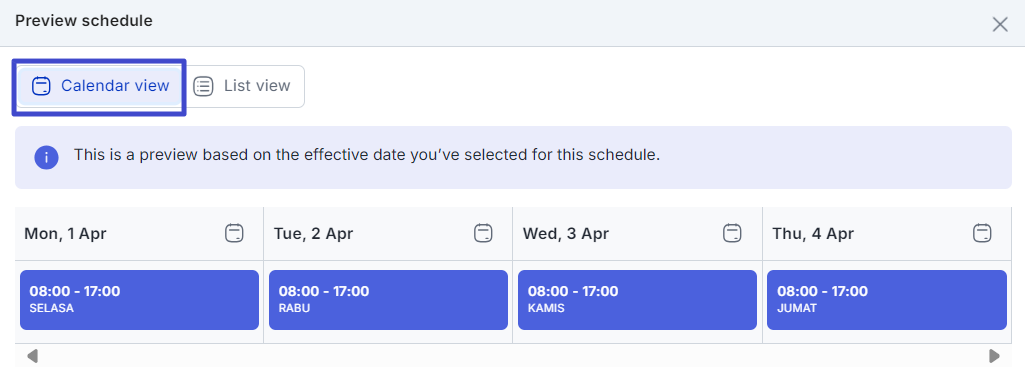Click the blue info icon in banner
Image resolution: width=1025 pixels, height=379 pixels.
46,157
